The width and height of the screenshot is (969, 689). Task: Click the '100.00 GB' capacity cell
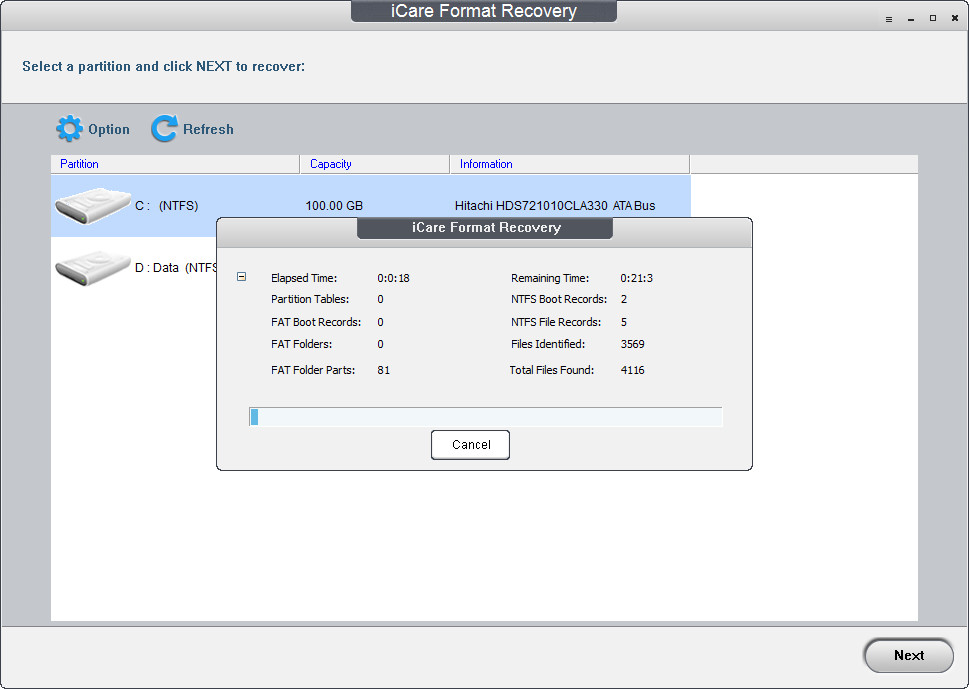click(x=334, y=206)
